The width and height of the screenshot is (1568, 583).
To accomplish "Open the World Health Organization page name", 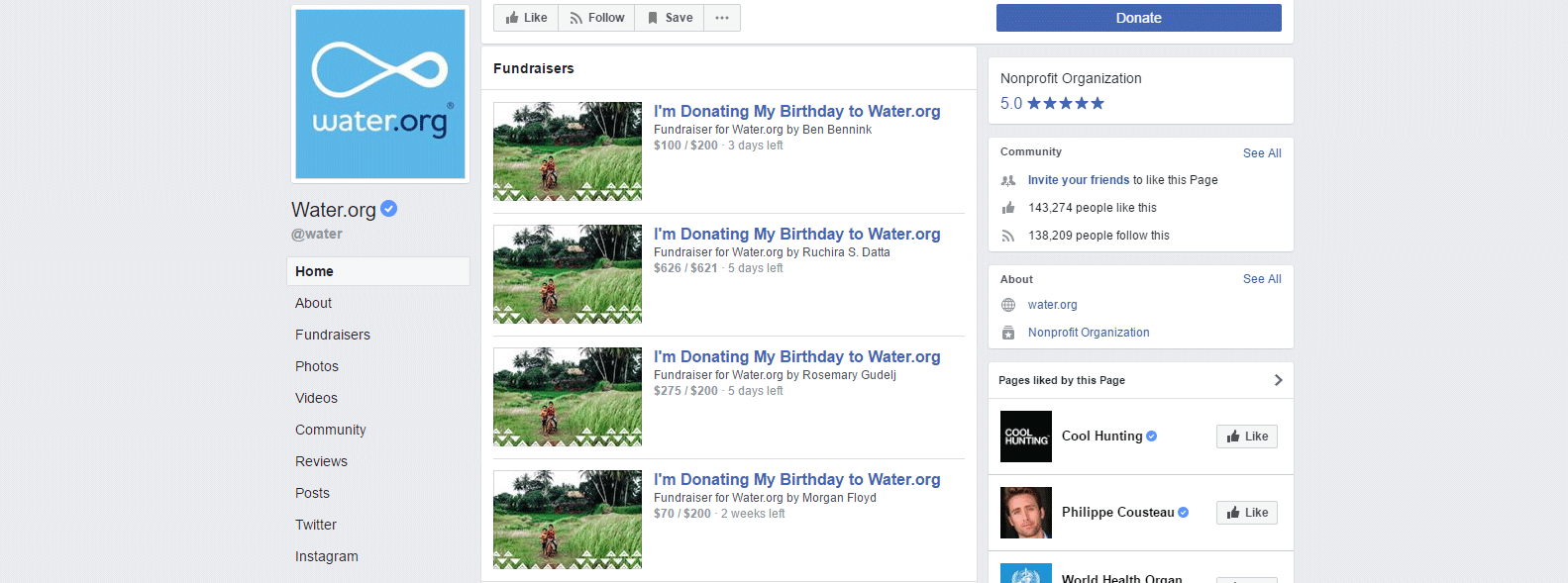I will 1122,578.
